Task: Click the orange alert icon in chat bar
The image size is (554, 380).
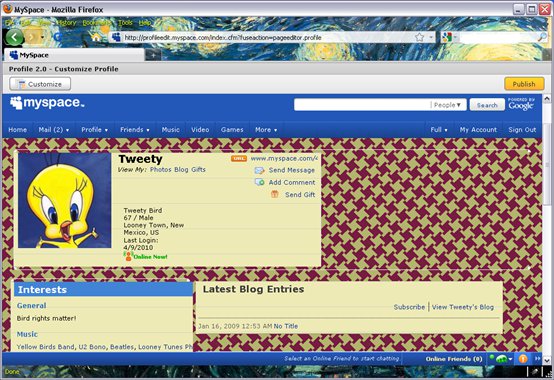Action: pyautogui.click(x=523, y=359)
